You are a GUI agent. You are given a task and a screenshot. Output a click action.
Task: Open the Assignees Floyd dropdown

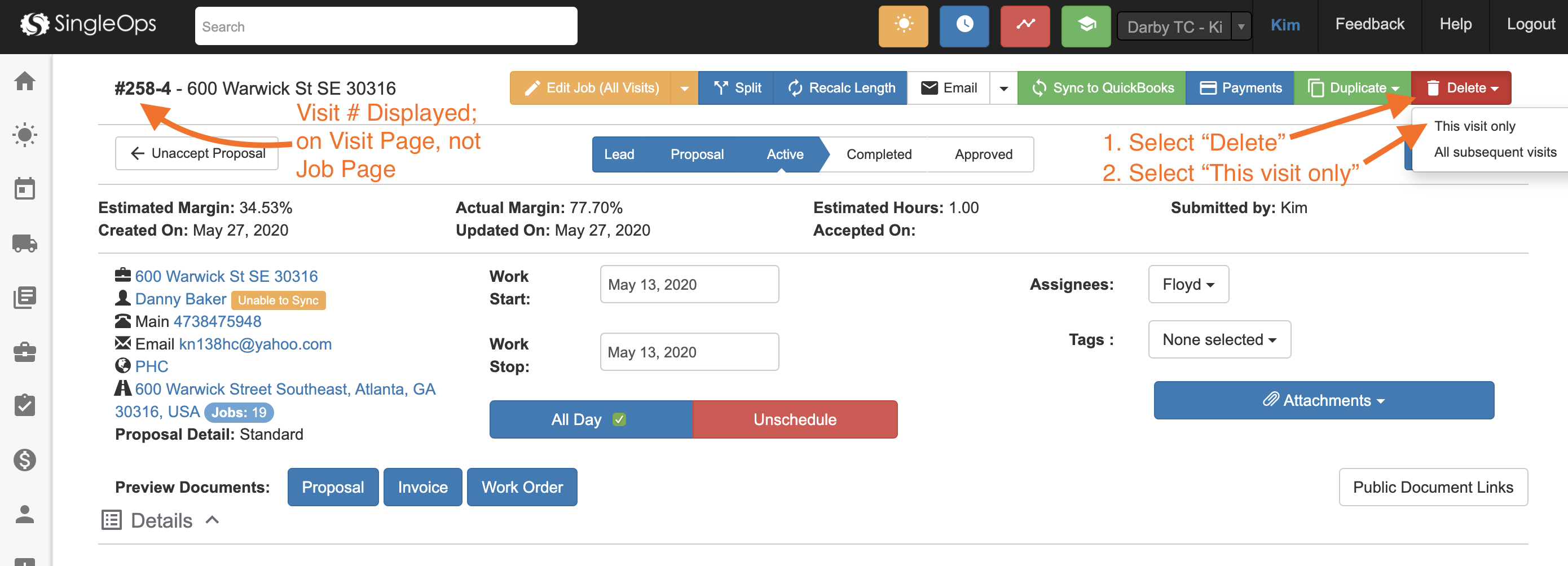[1188, 284]
